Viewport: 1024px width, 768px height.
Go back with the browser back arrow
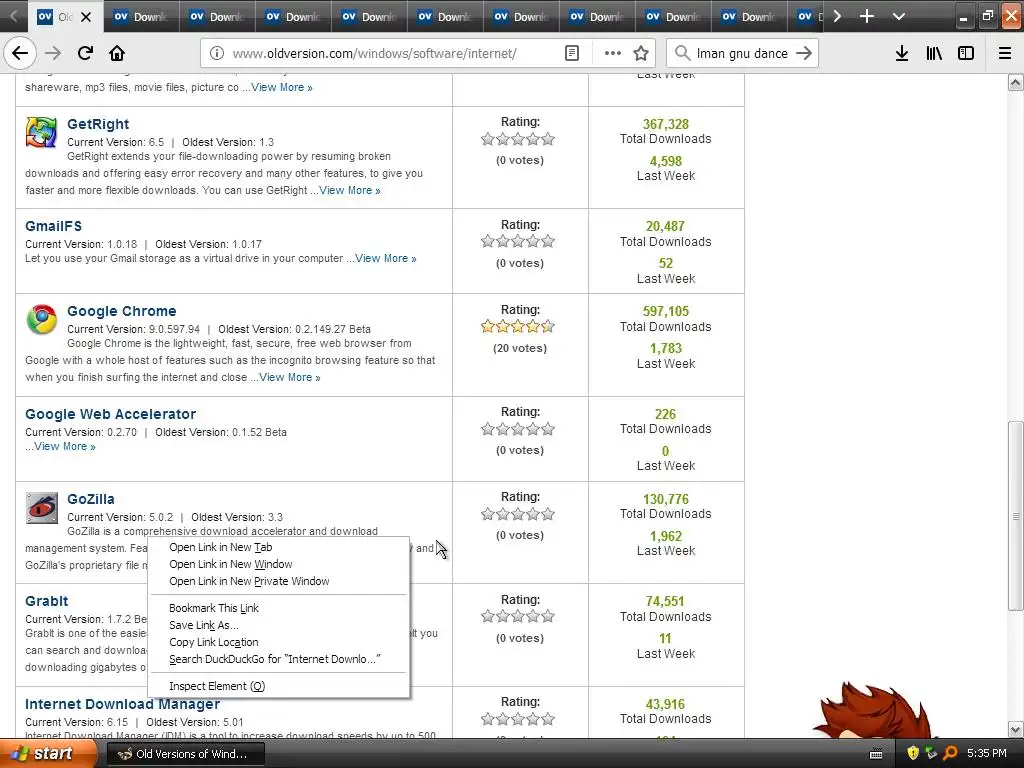click(x=20, y=53)
